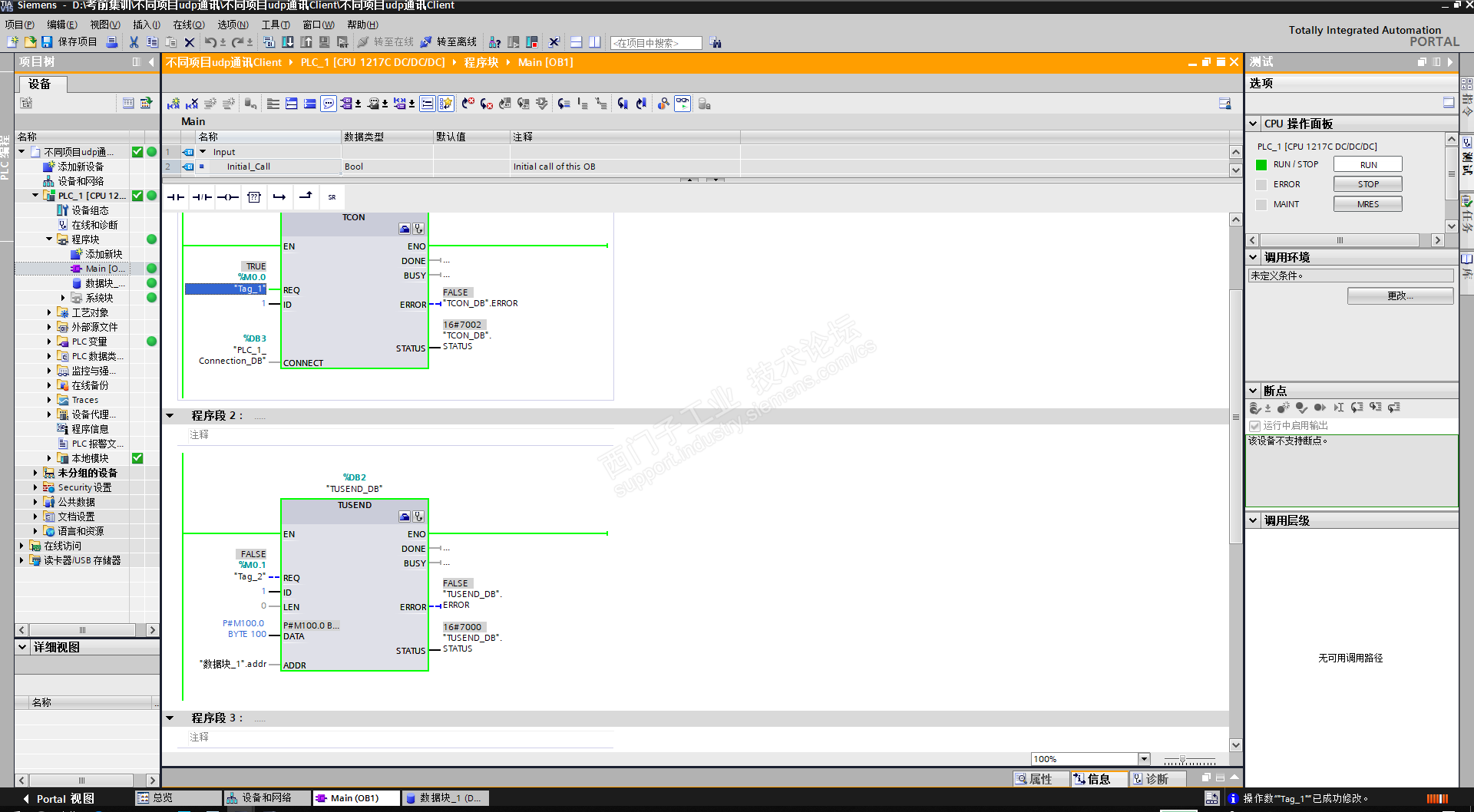Expand the 在线访问 tree node
This screenshot has height=812, width=1474.
tap(21, 546)
